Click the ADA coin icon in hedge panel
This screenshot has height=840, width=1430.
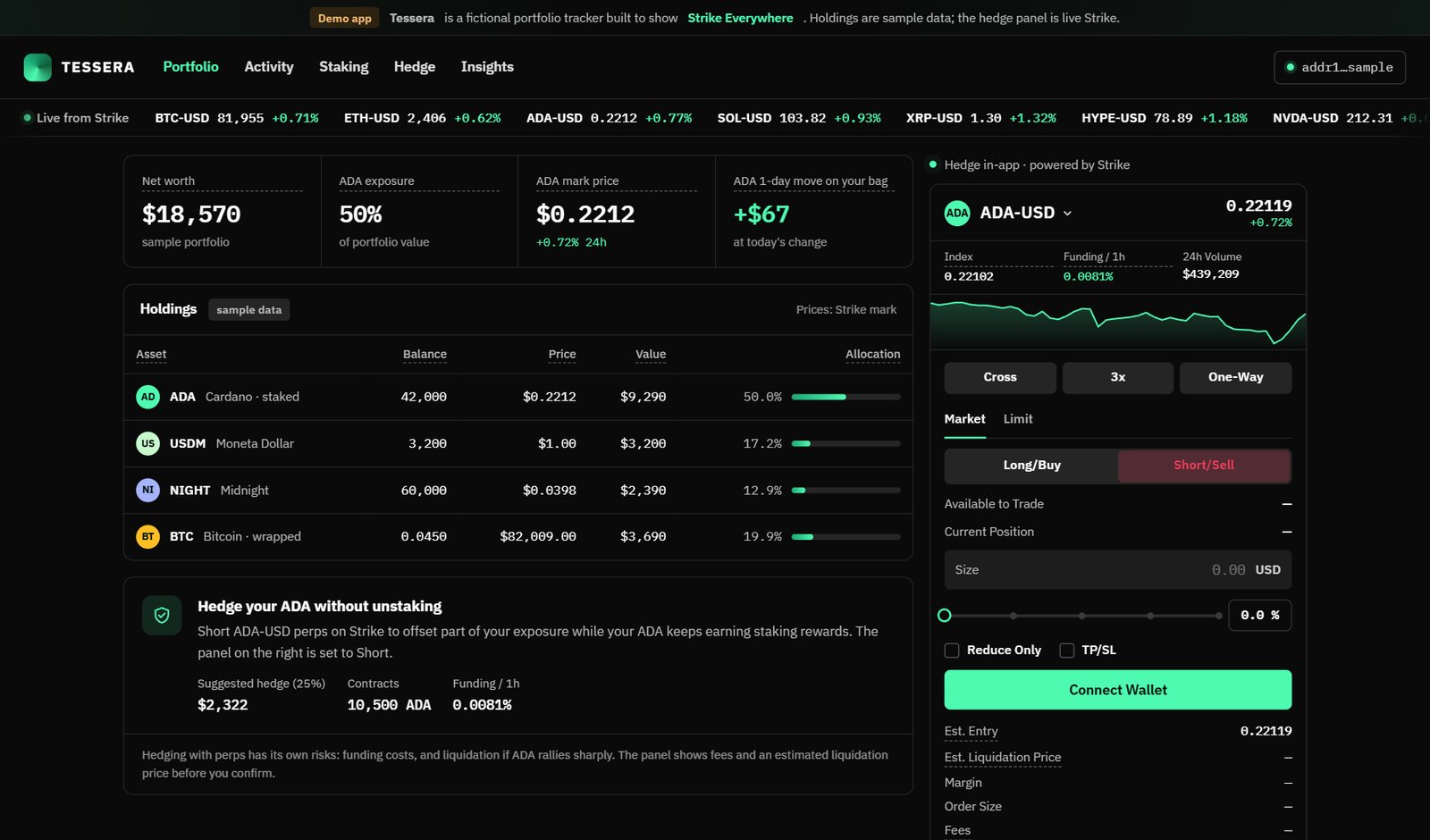pyautogui.click(x=957, y=213)
